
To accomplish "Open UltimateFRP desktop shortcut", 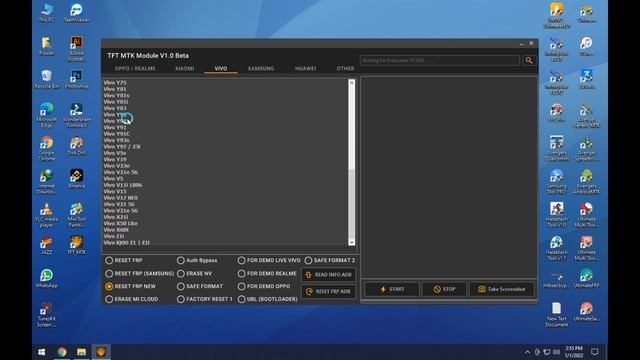I will coord(586,278).
